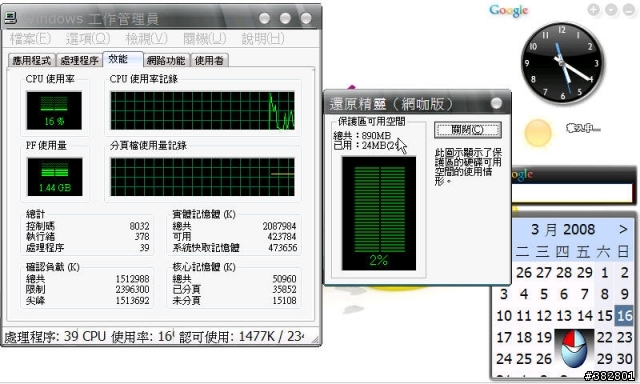Image resolution: width=640 pixels, height=384 pixels.
Task: Click the 執行緒 378 row
Action: pos(87,237)
